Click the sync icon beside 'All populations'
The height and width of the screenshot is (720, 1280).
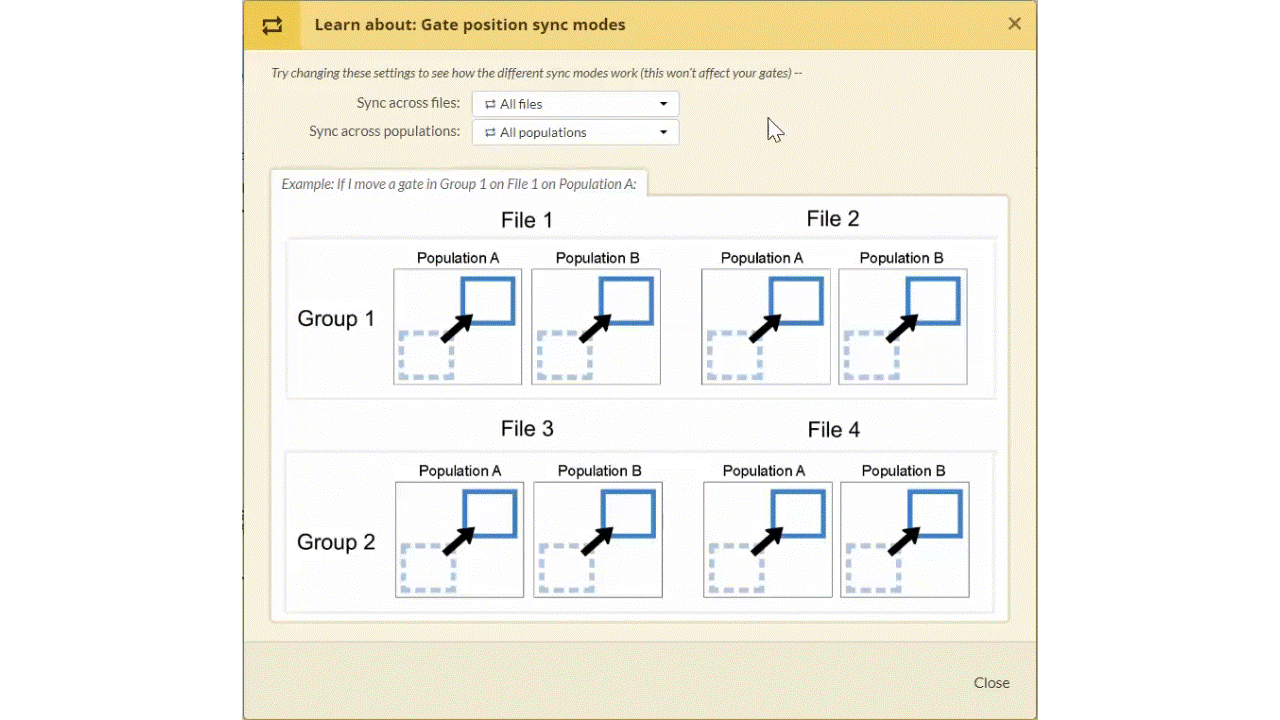coord(490,132)
